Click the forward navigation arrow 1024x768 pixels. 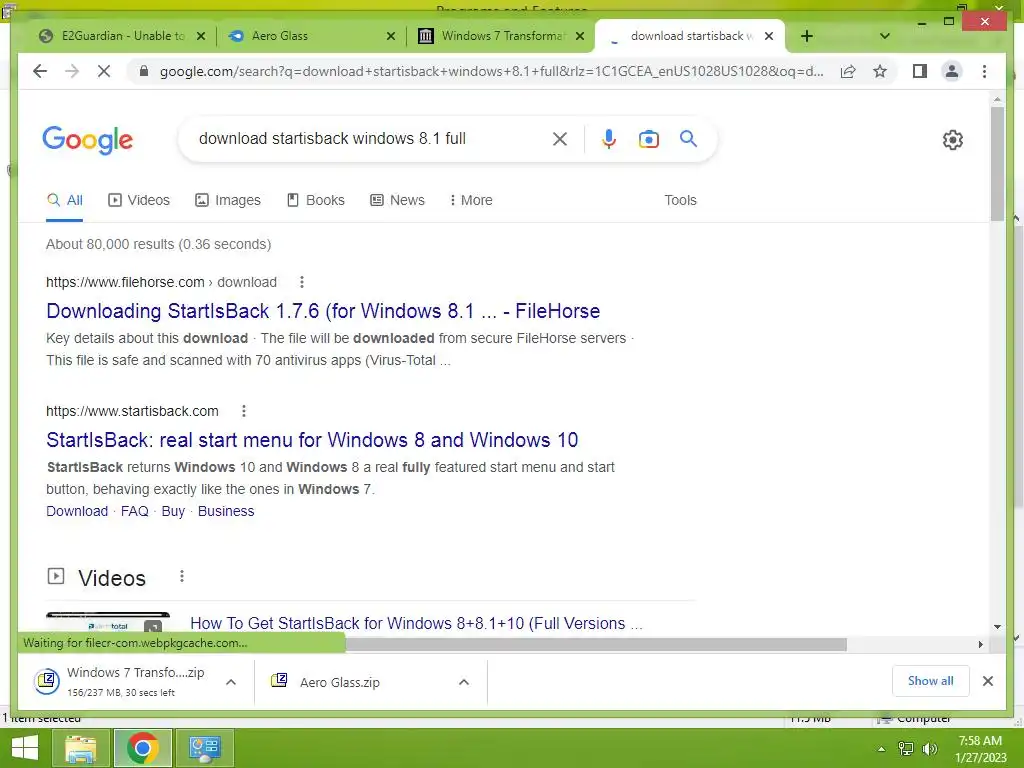72,71
